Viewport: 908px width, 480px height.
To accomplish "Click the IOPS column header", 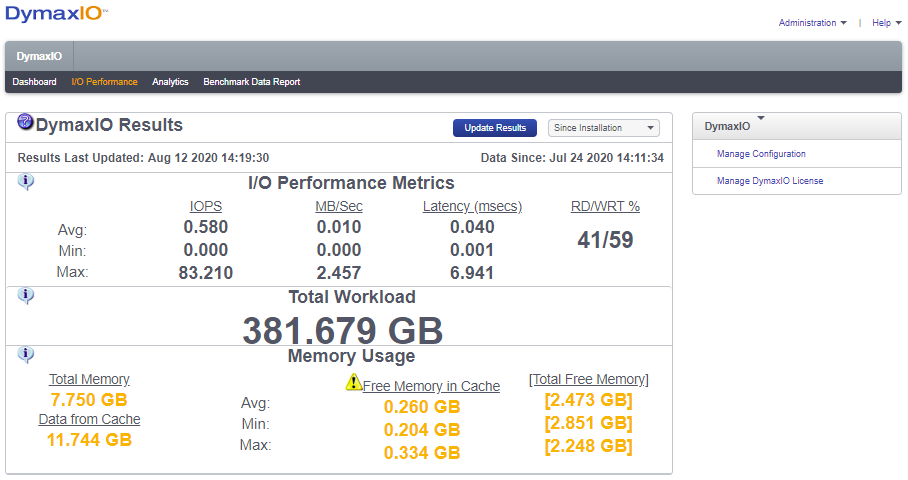I will point(206,207).
